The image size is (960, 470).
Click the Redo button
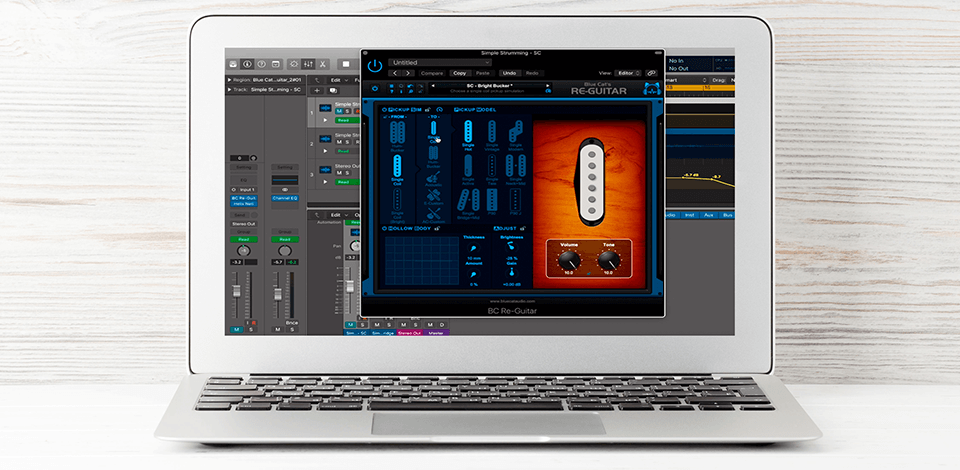coord(531,73)
